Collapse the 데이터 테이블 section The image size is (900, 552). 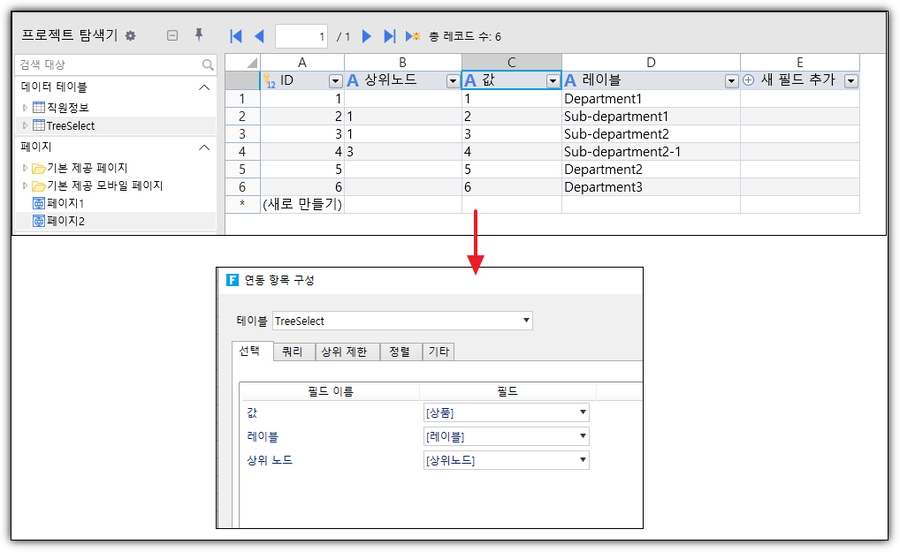coord(204,87)
